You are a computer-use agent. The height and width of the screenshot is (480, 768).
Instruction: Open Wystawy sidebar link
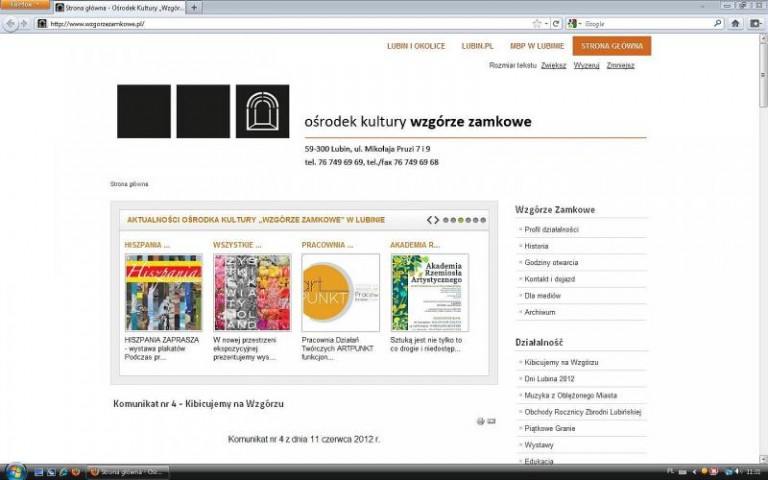[539, 445]
